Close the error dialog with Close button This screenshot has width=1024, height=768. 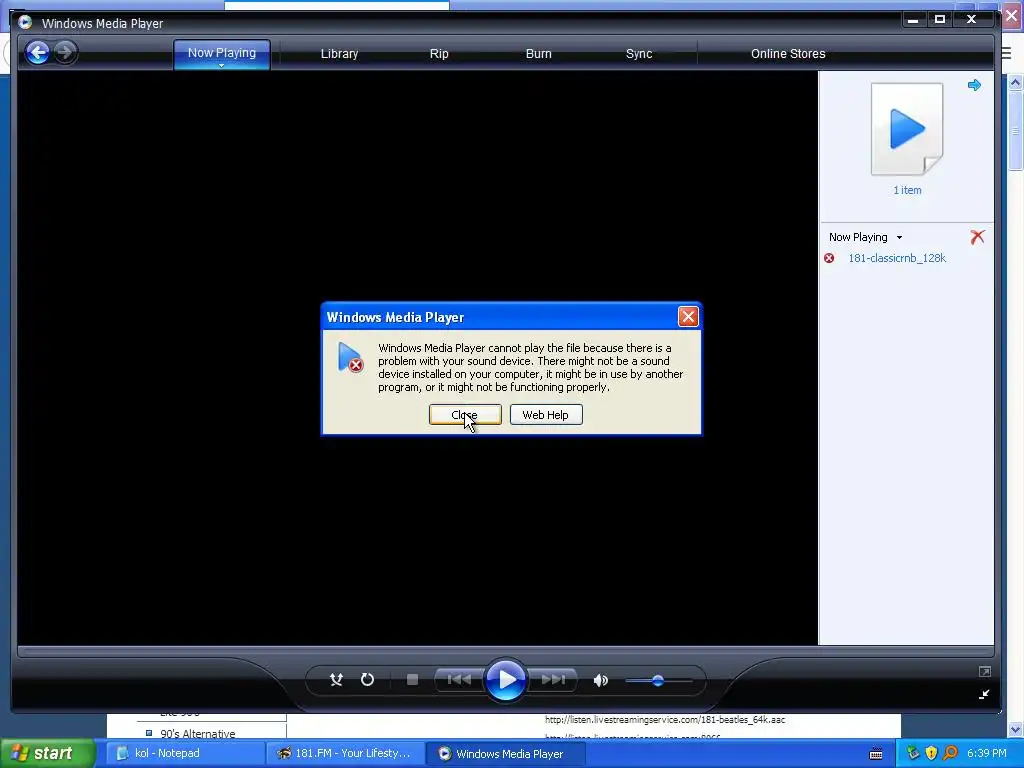[465, 415]
